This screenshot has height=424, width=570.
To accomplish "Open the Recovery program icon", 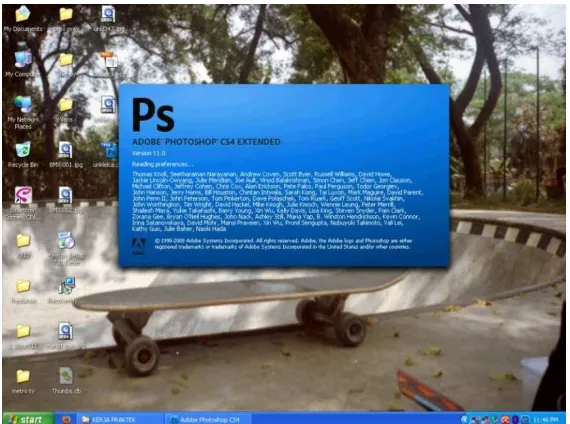I will [66, 290].
